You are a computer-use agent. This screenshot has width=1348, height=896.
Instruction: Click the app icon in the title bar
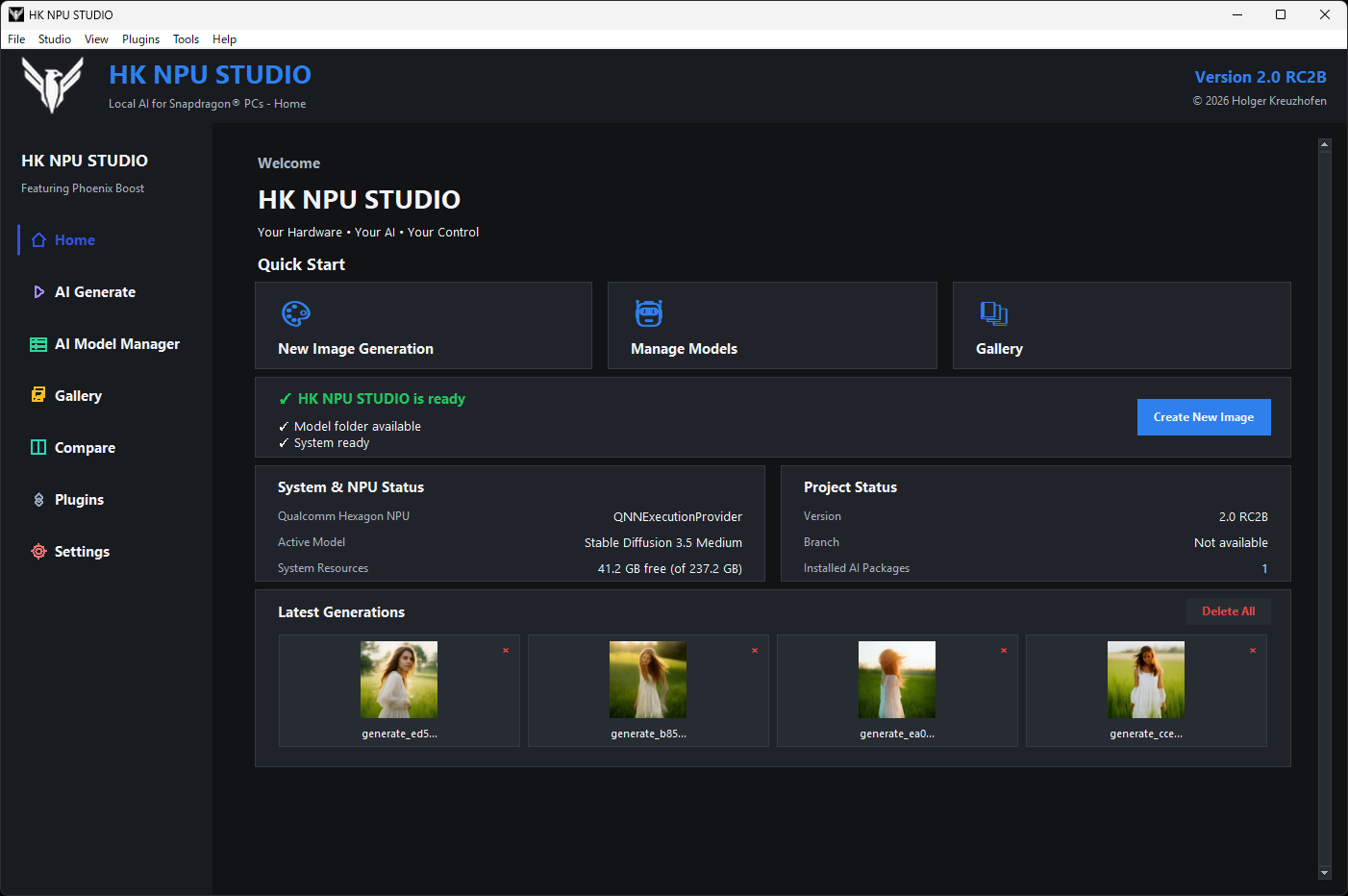pos(15,14)
